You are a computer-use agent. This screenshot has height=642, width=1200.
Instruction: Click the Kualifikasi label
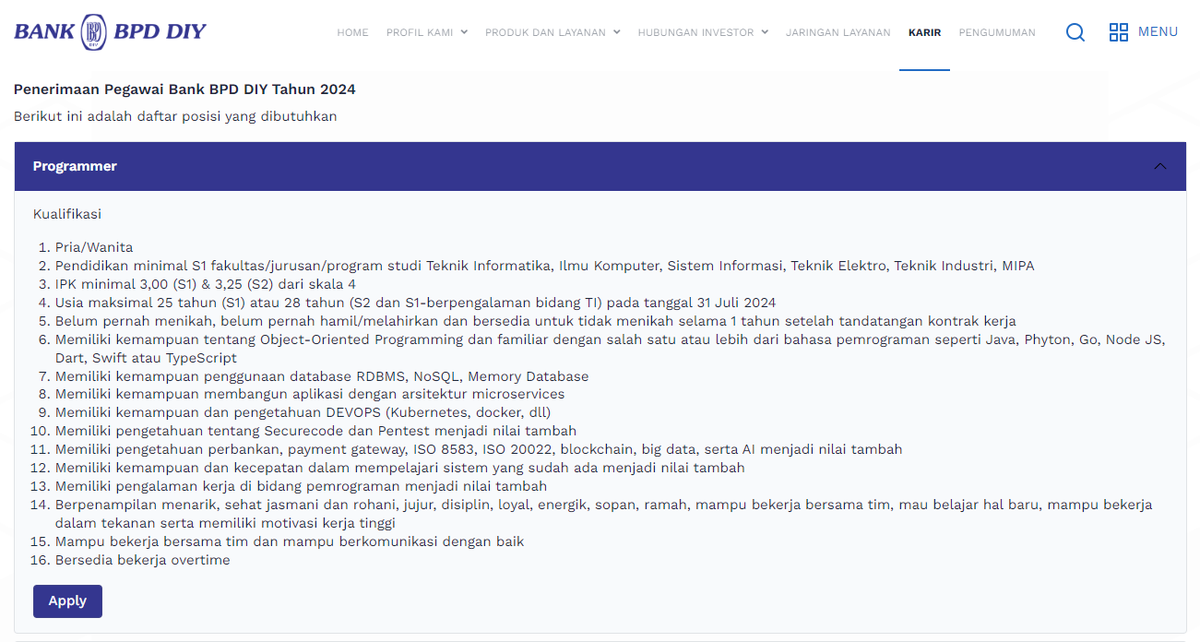(67, 214)
